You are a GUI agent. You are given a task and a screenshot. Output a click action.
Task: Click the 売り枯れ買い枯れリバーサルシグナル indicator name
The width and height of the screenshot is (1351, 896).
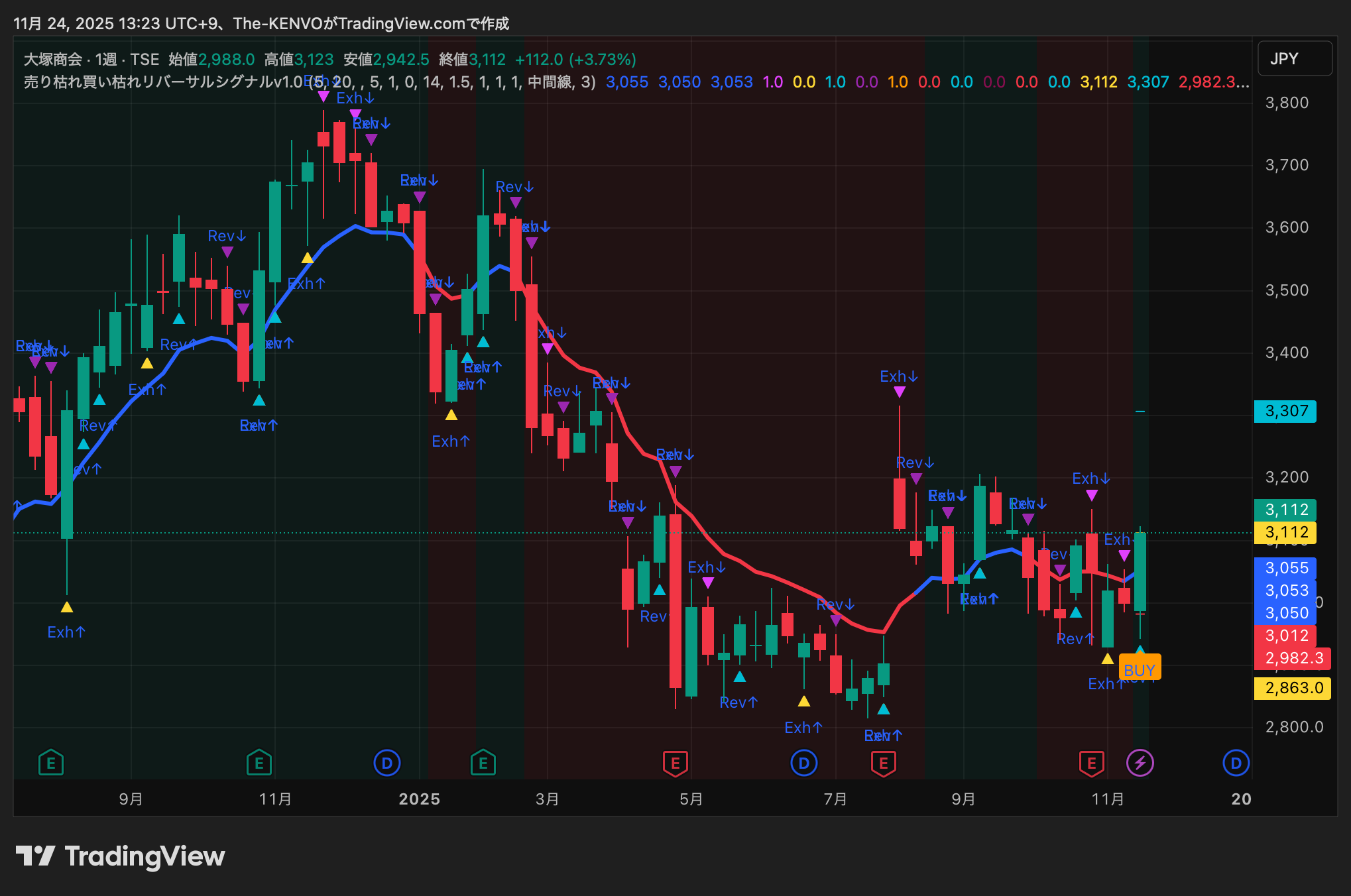148,82
